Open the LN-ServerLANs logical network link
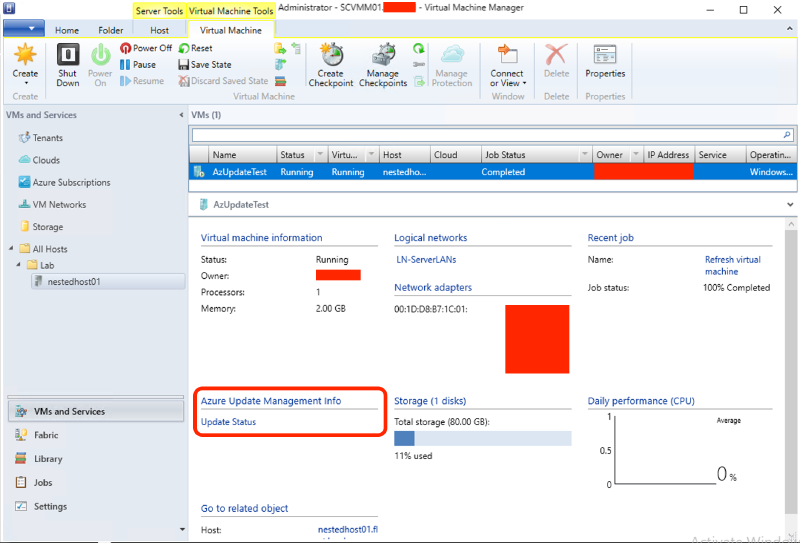Viewport: 800px width, 543px height. [x=426, y=260]
